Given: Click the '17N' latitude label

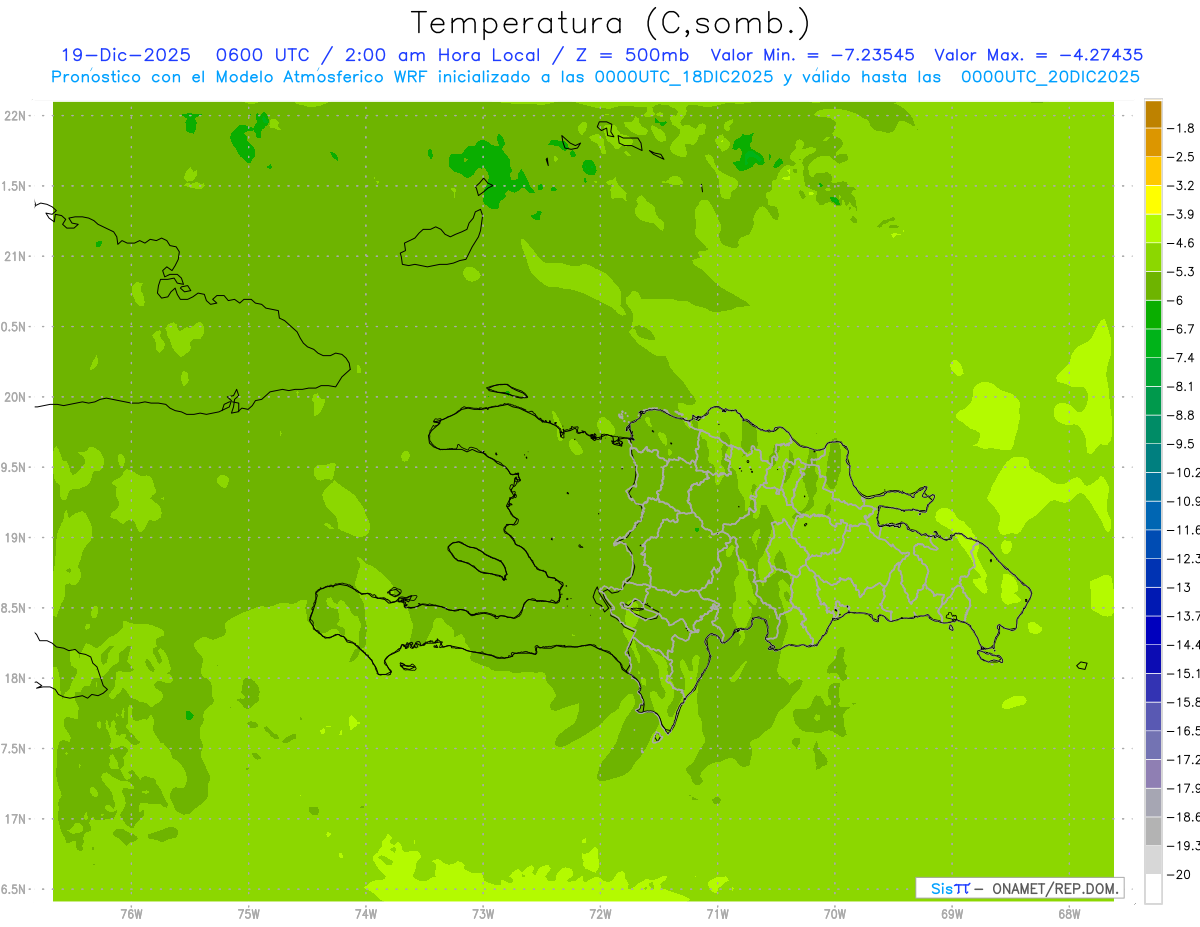Looking at the screenshot, I should click(15, 819).
